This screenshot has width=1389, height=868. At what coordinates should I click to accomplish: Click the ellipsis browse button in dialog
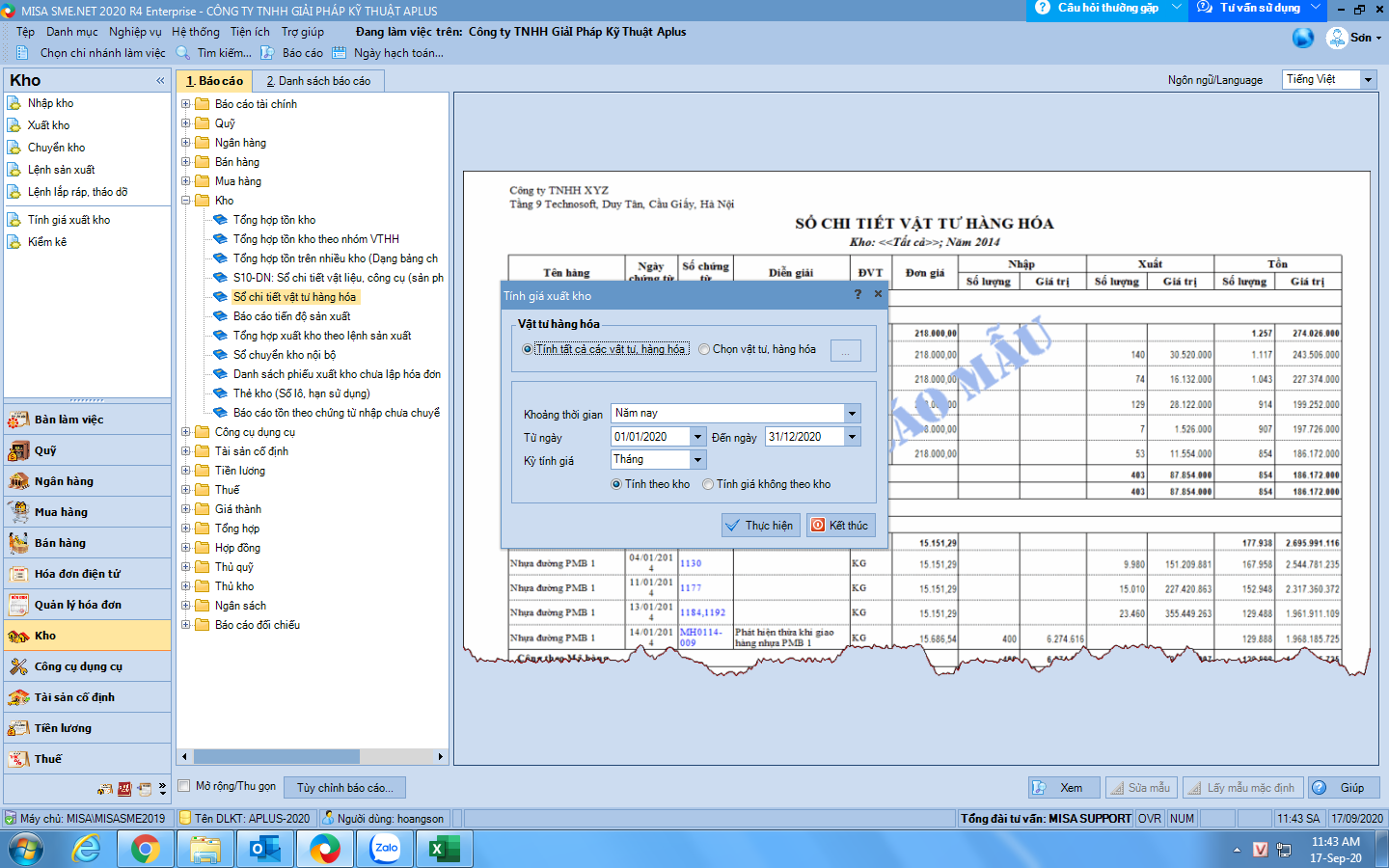point(846,351)
